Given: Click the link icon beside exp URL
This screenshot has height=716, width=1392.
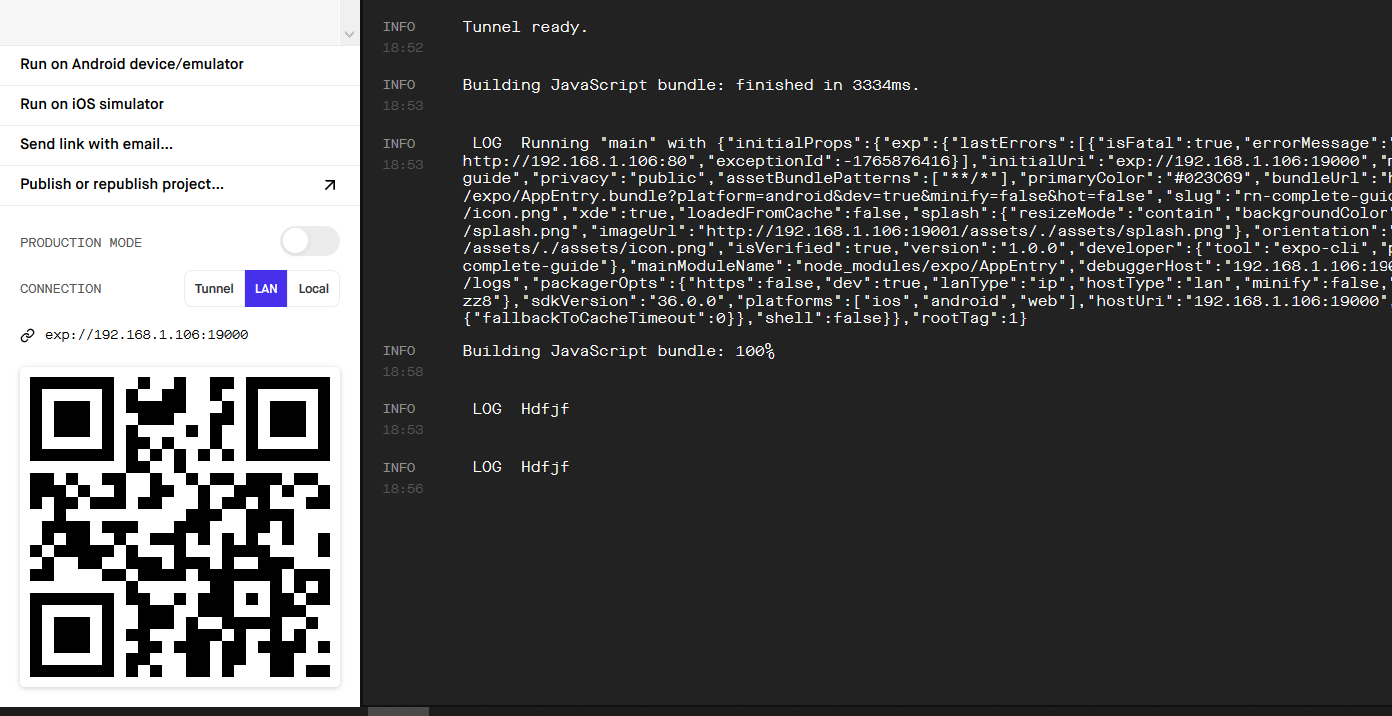Looking at the screenshot, I should point(28,335).
